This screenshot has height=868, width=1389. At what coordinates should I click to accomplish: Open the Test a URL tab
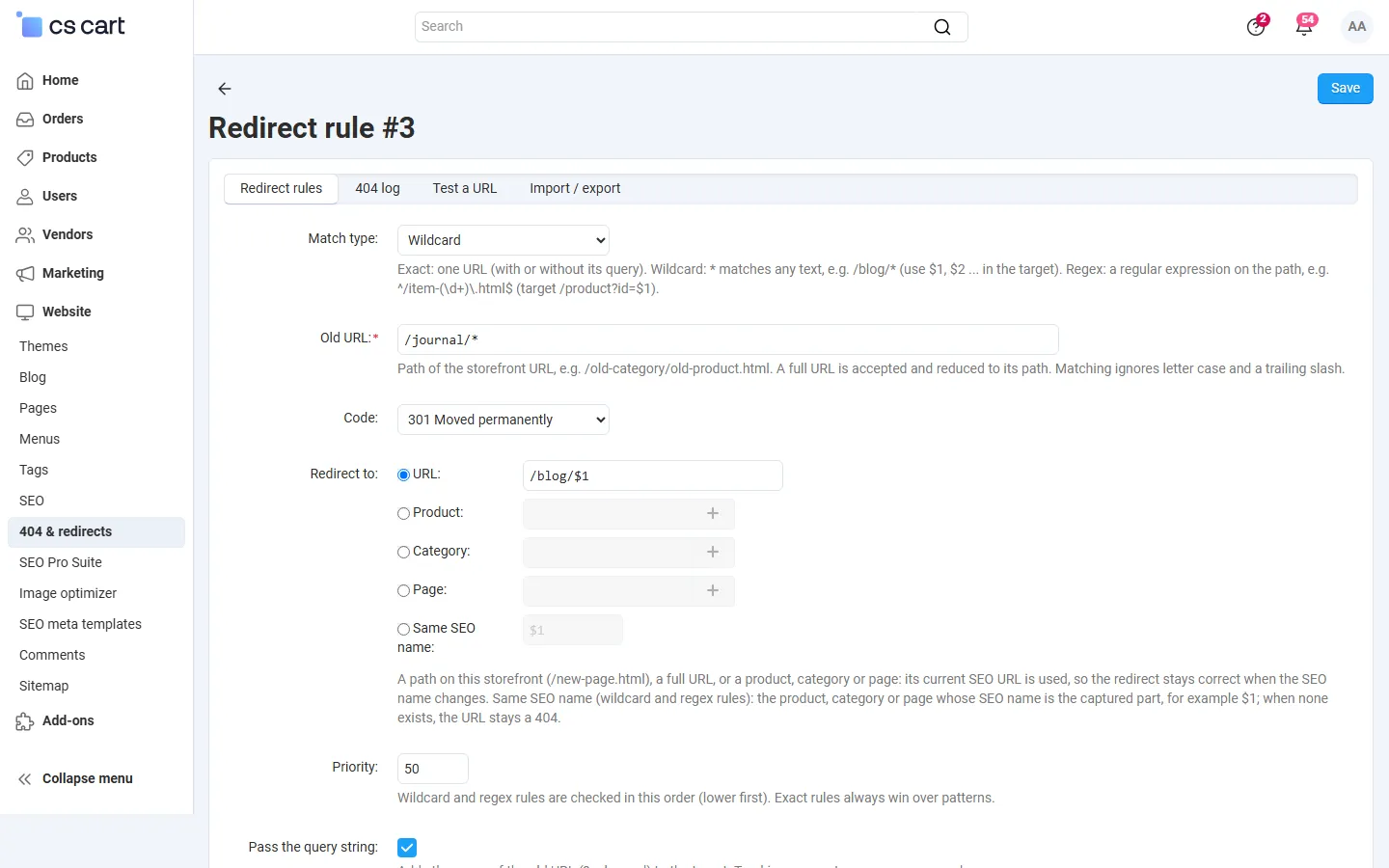coord(465,189)
